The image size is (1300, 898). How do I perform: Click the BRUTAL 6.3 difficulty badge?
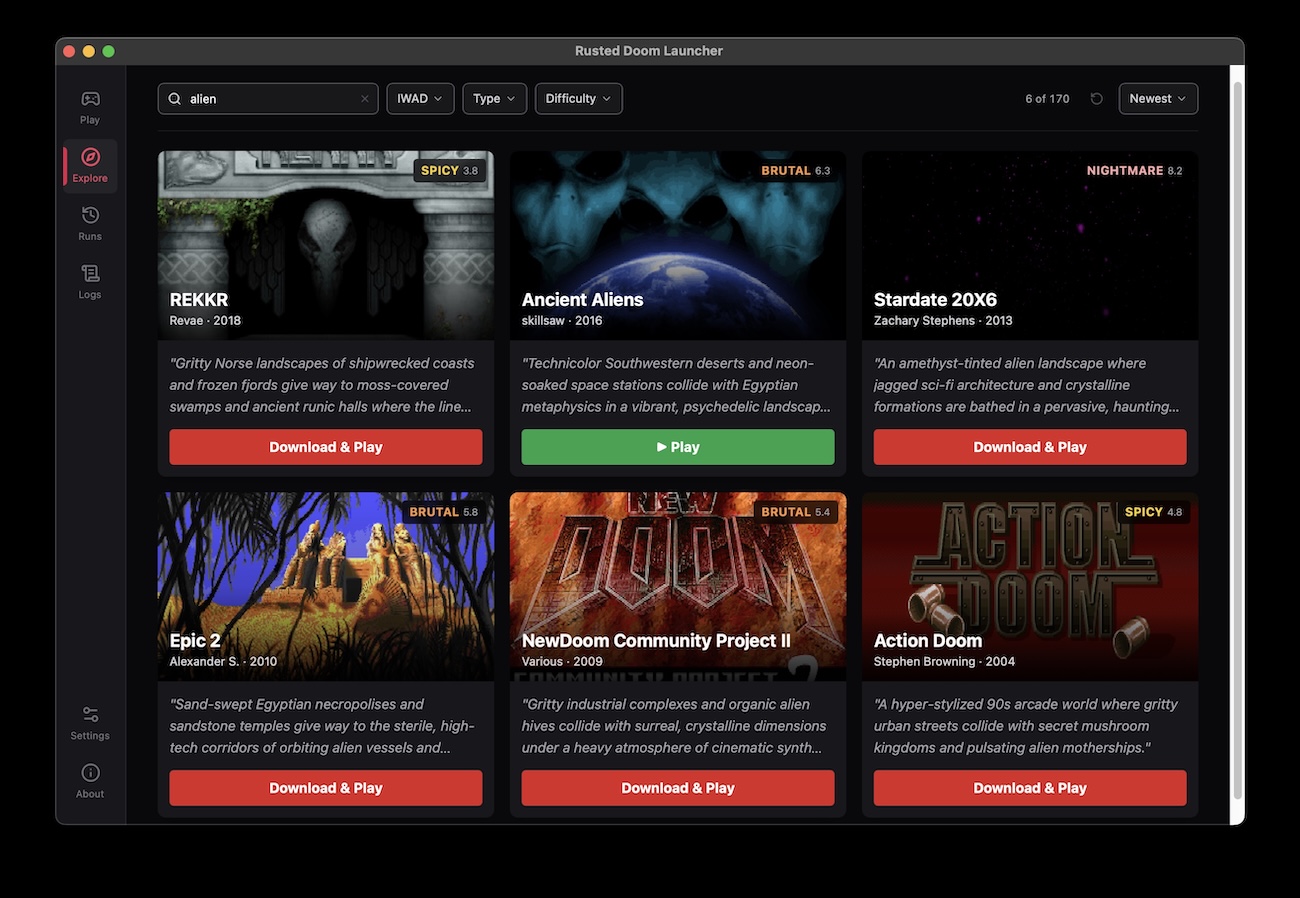(x=796, y=171)
